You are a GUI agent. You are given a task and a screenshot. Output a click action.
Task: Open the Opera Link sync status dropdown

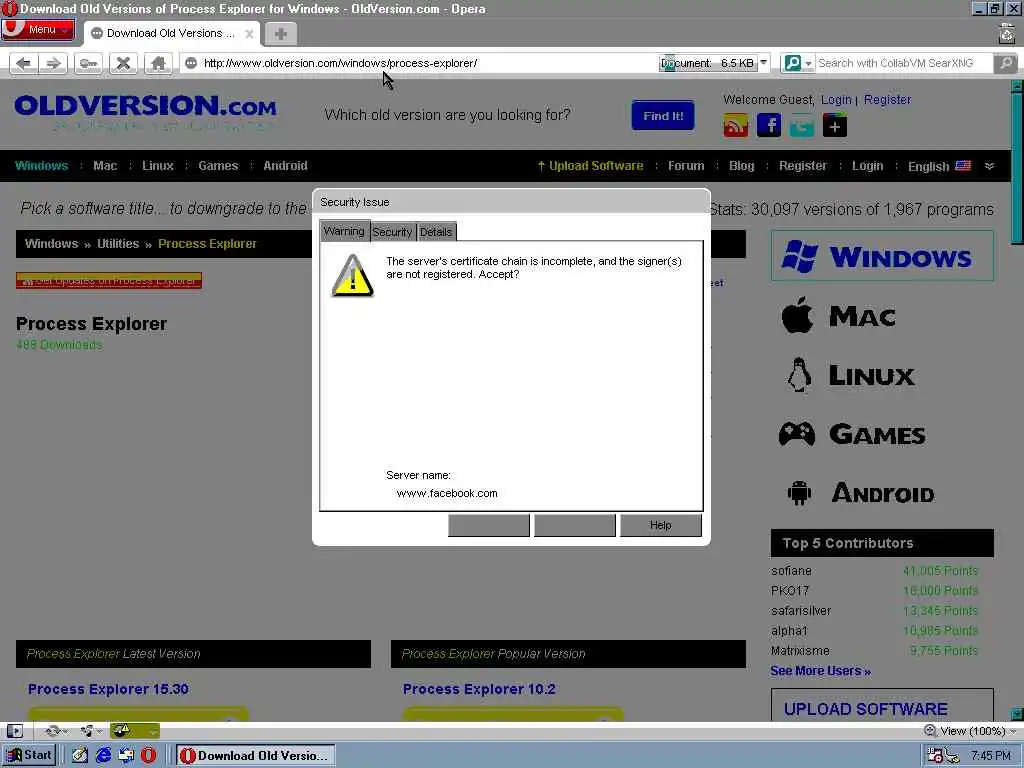(x=57, y=731)
